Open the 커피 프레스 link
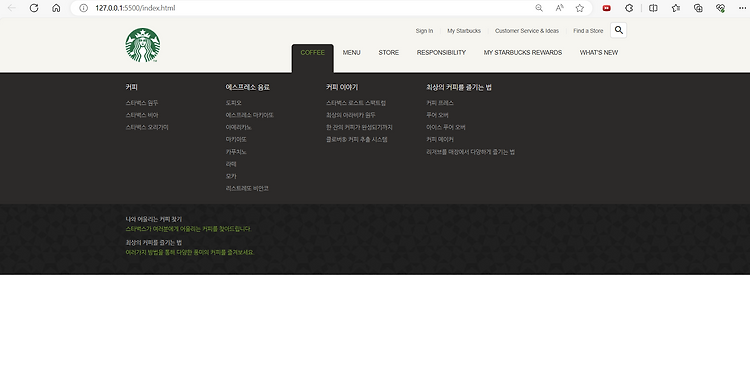This screenshot has width=750, height=389. point(440,103)
